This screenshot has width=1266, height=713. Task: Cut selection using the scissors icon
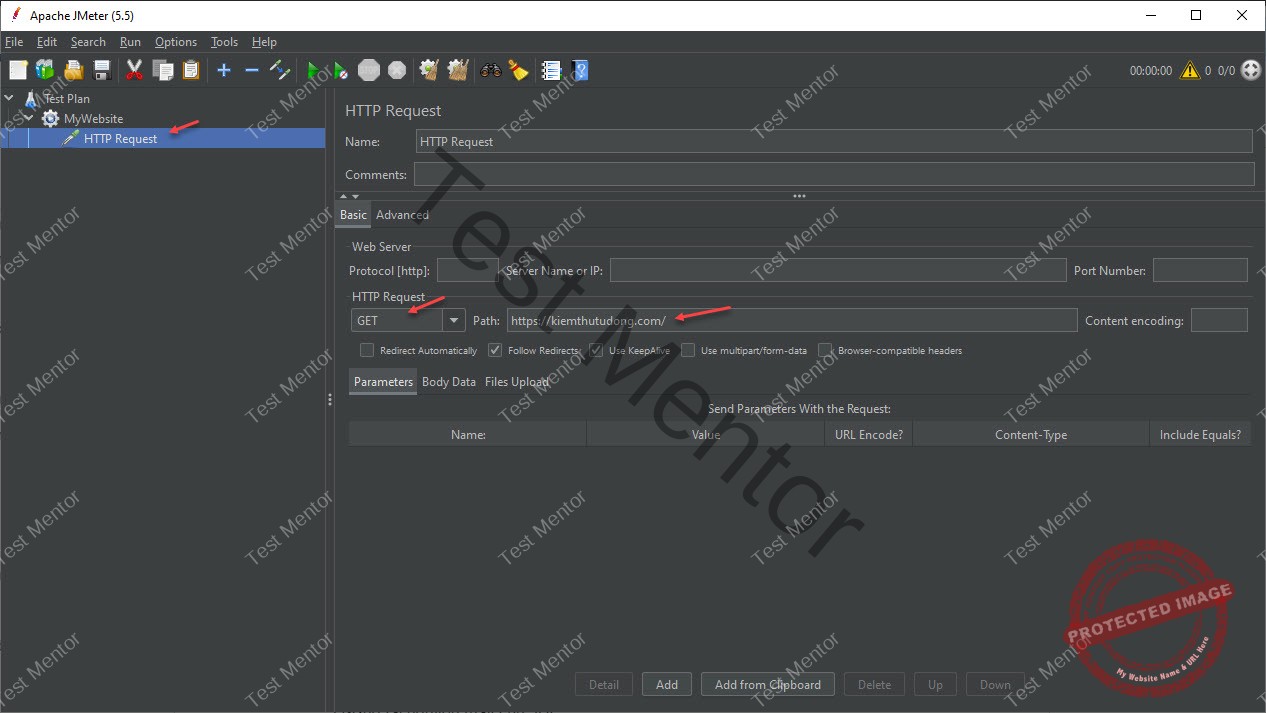[x=134, y=70]
